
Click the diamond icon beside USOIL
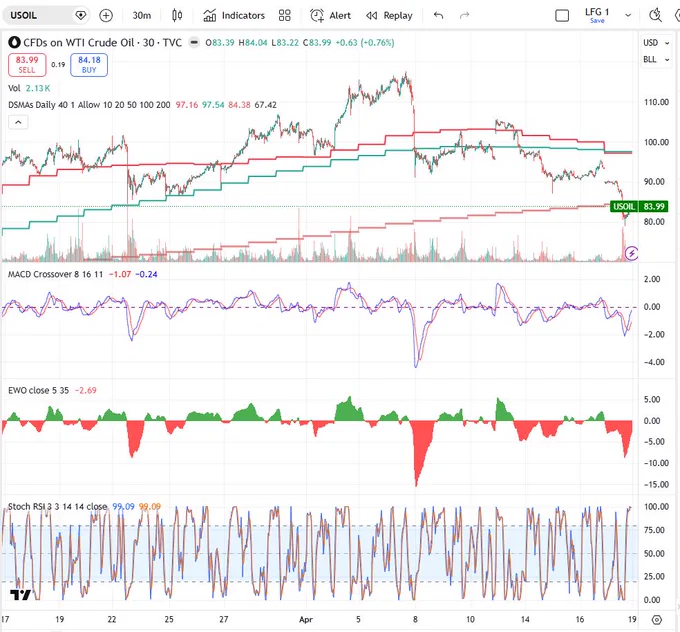coord(80,16)
